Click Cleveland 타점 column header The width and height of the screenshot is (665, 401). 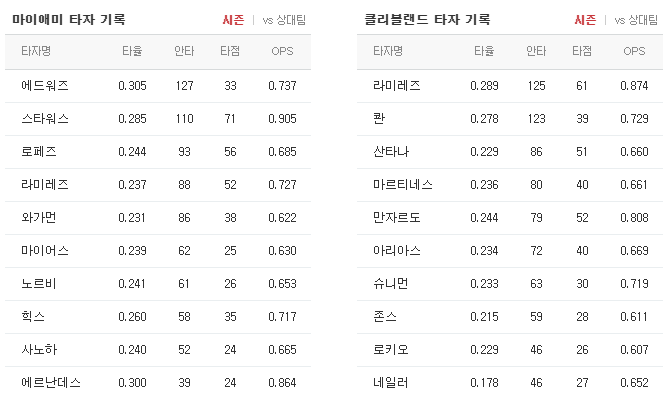[582, 51]
